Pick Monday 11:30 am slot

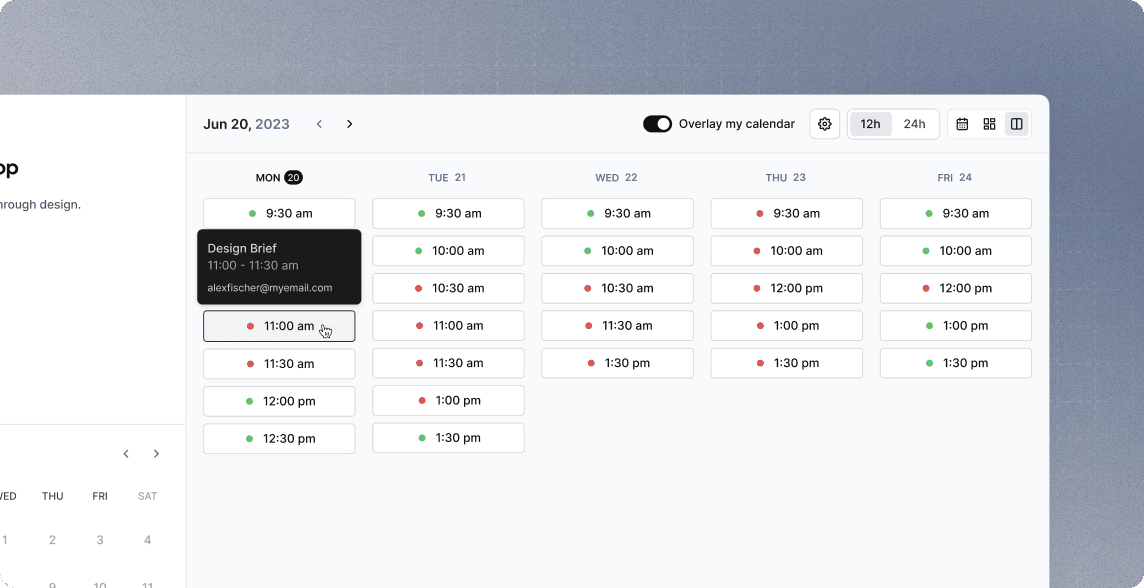click(x=279, y=363)
